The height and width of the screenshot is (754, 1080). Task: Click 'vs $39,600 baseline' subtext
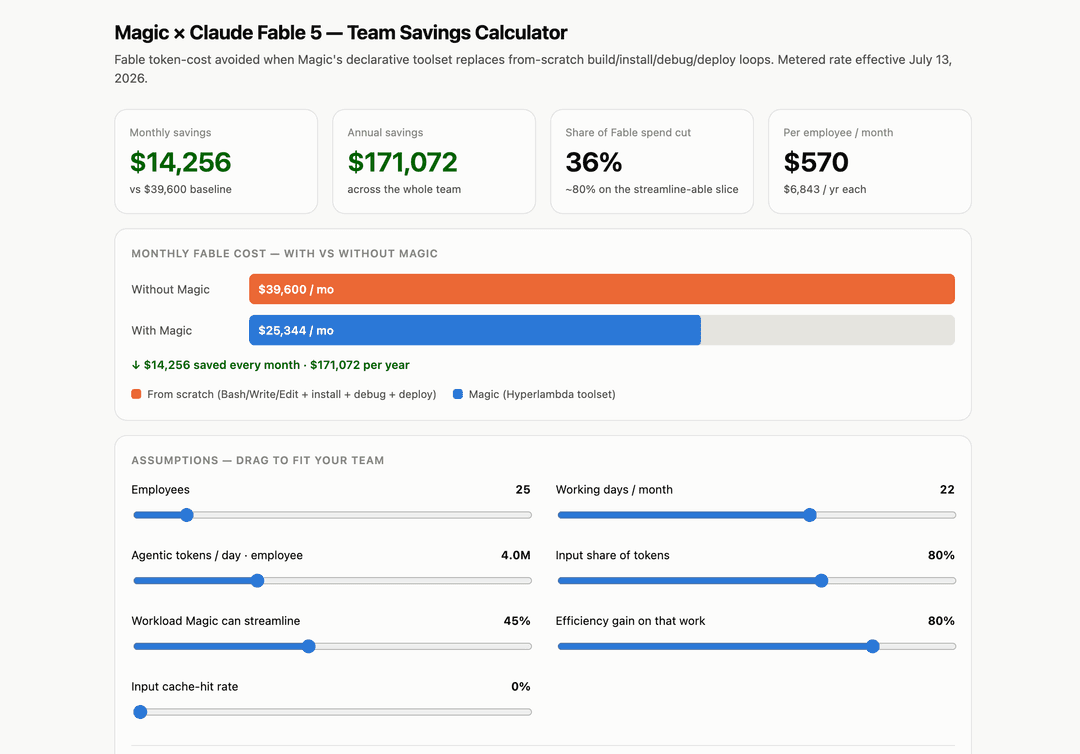click(180, 189)
